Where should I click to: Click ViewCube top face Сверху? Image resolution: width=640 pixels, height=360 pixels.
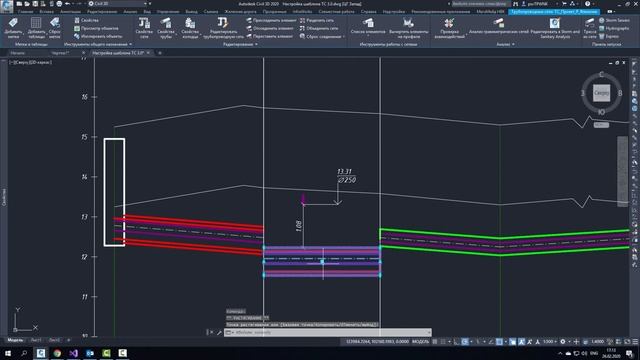pos(601,93)
